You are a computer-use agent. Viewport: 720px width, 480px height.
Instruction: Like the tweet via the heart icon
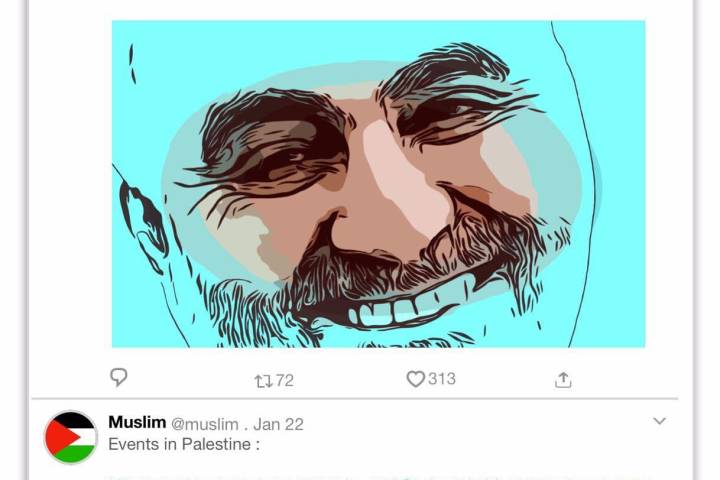(x=415, y=379)
